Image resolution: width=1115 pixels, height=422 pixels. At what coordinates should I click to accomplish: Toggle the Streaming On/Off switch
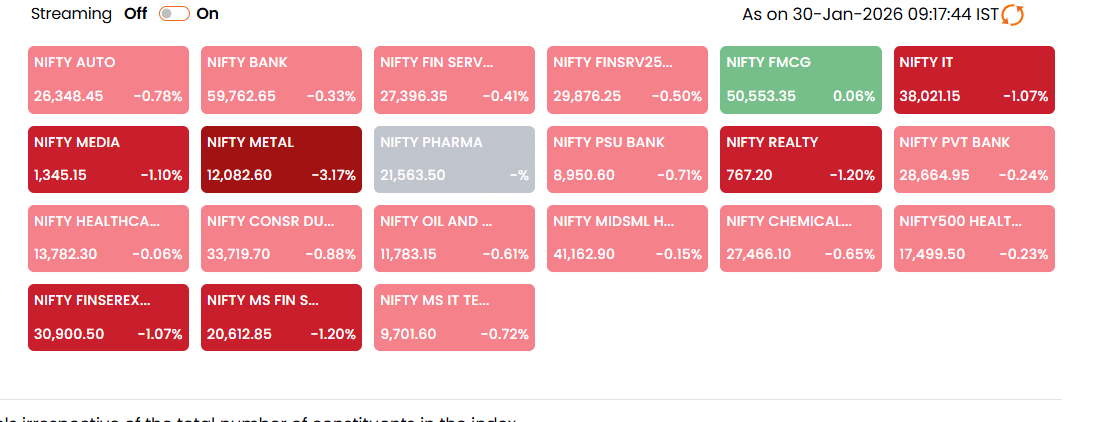(174, 14)
